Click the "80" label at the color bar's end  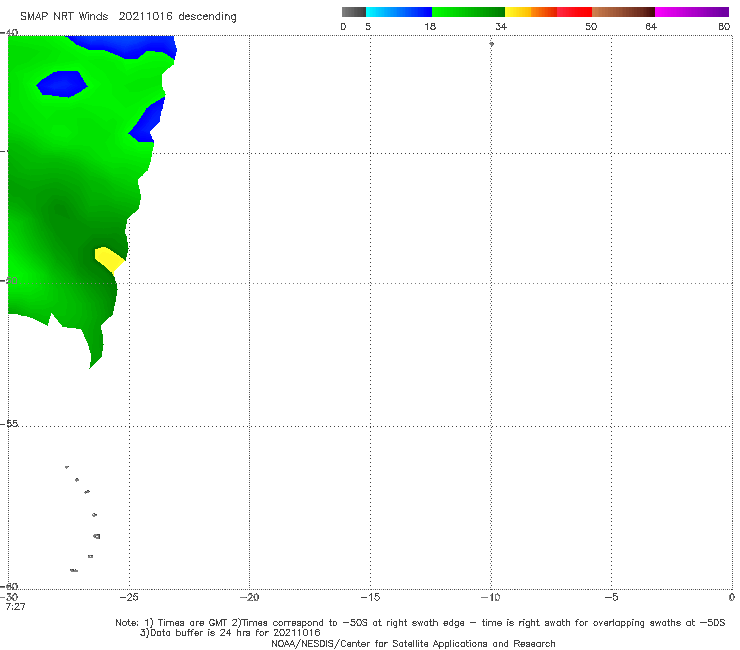pos(724,26)
